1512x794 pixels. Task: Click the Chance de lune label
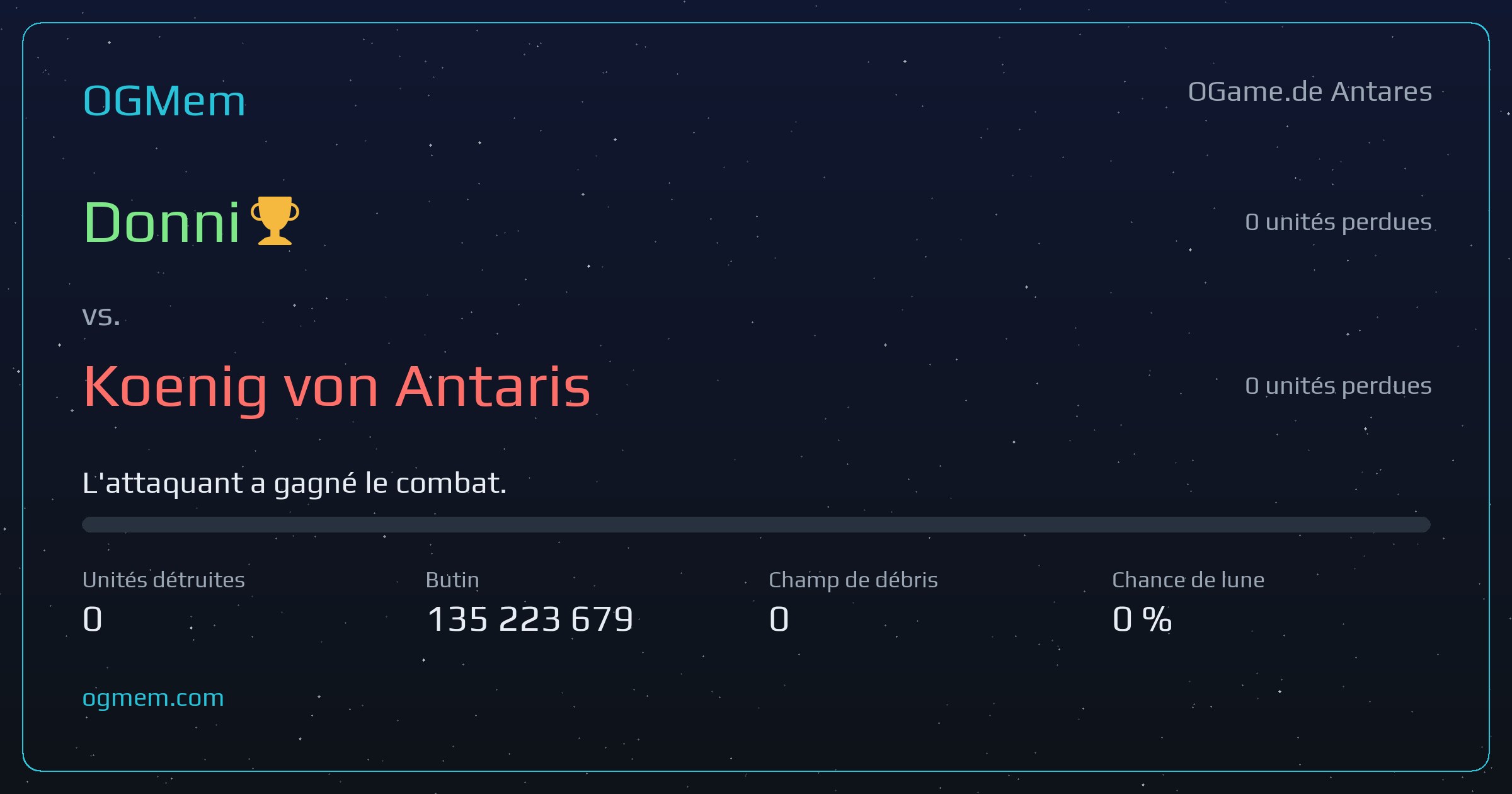tap(1188, 580)
